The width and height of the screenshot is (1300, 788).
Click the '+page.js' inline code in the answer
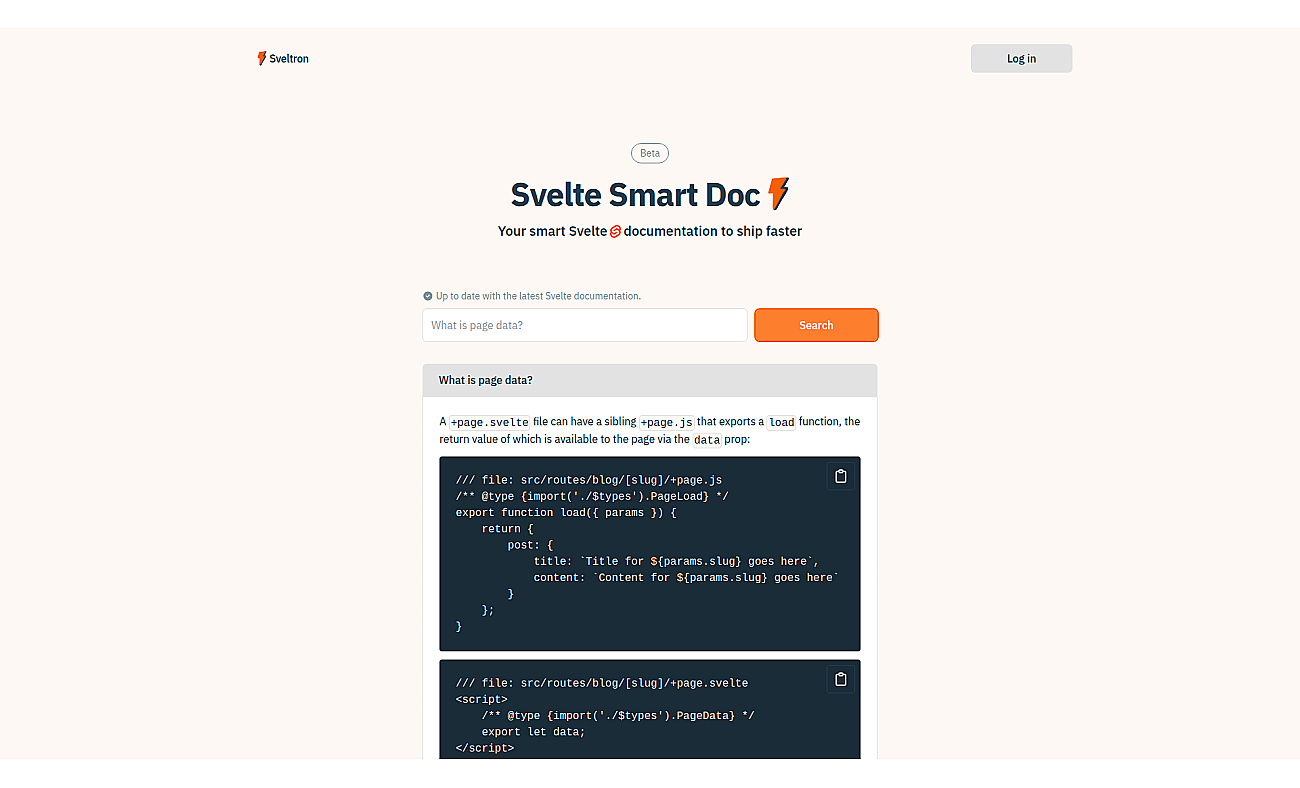coord(666,422)
